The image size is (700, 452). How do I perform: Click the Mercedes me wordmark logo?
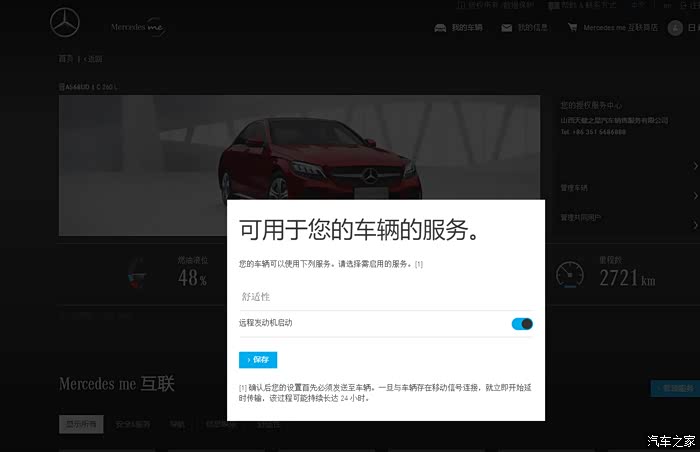pos(138,27)
